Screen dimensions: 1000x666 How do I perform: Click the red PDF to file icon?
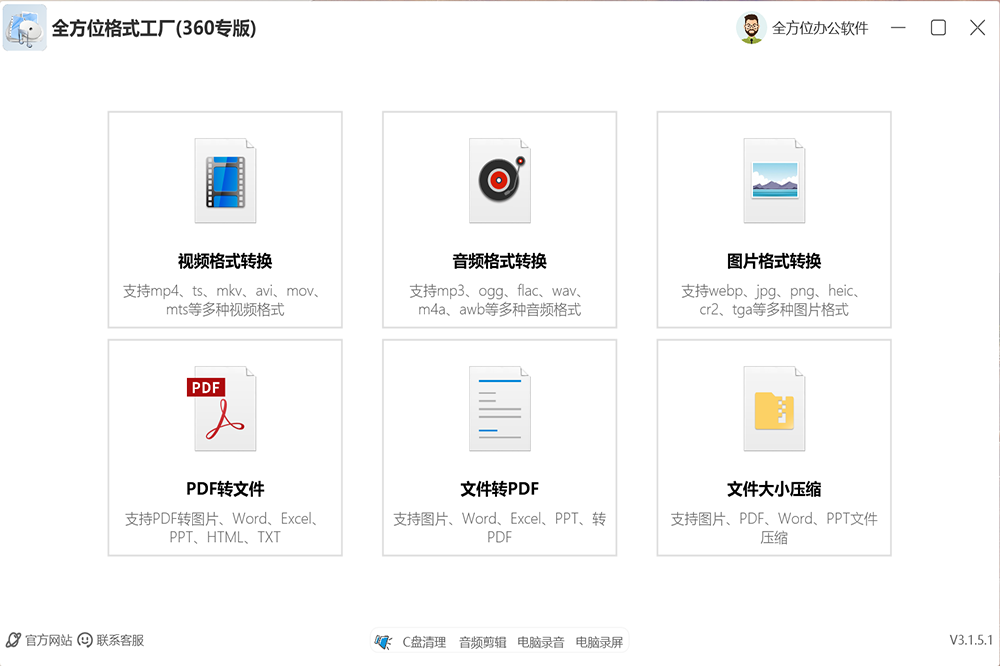225,409
